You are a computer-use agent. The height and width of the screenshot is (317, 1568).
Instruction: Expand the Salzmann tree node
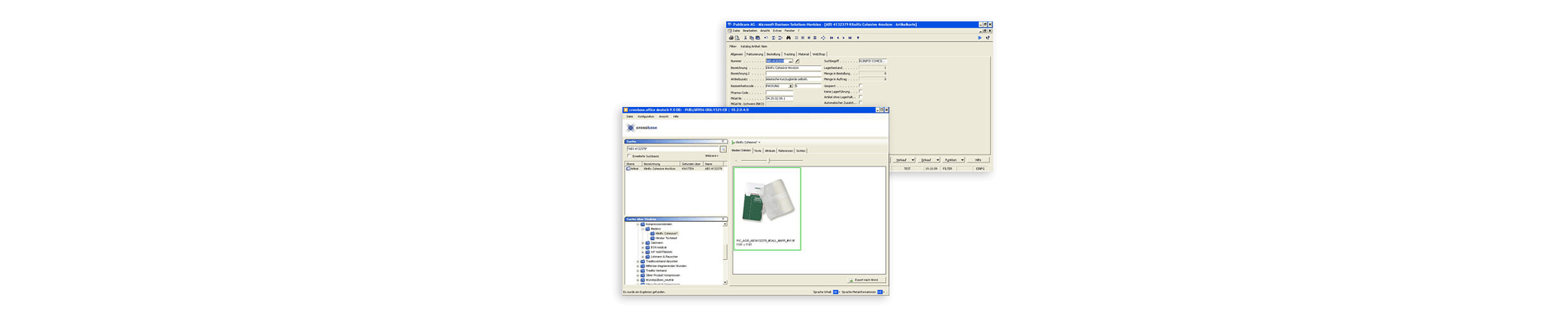click(642, 243)
